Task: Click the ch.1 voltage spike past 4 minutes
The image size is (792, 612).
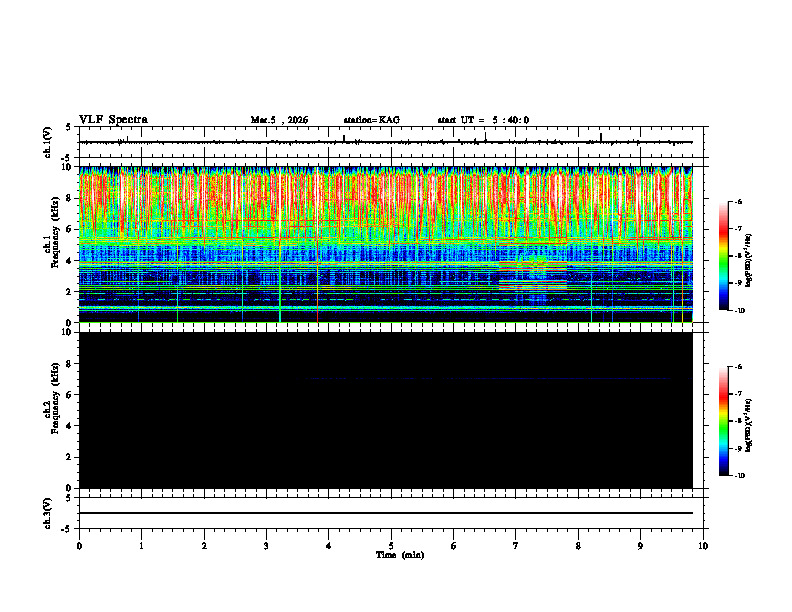Action: point(344,138)
